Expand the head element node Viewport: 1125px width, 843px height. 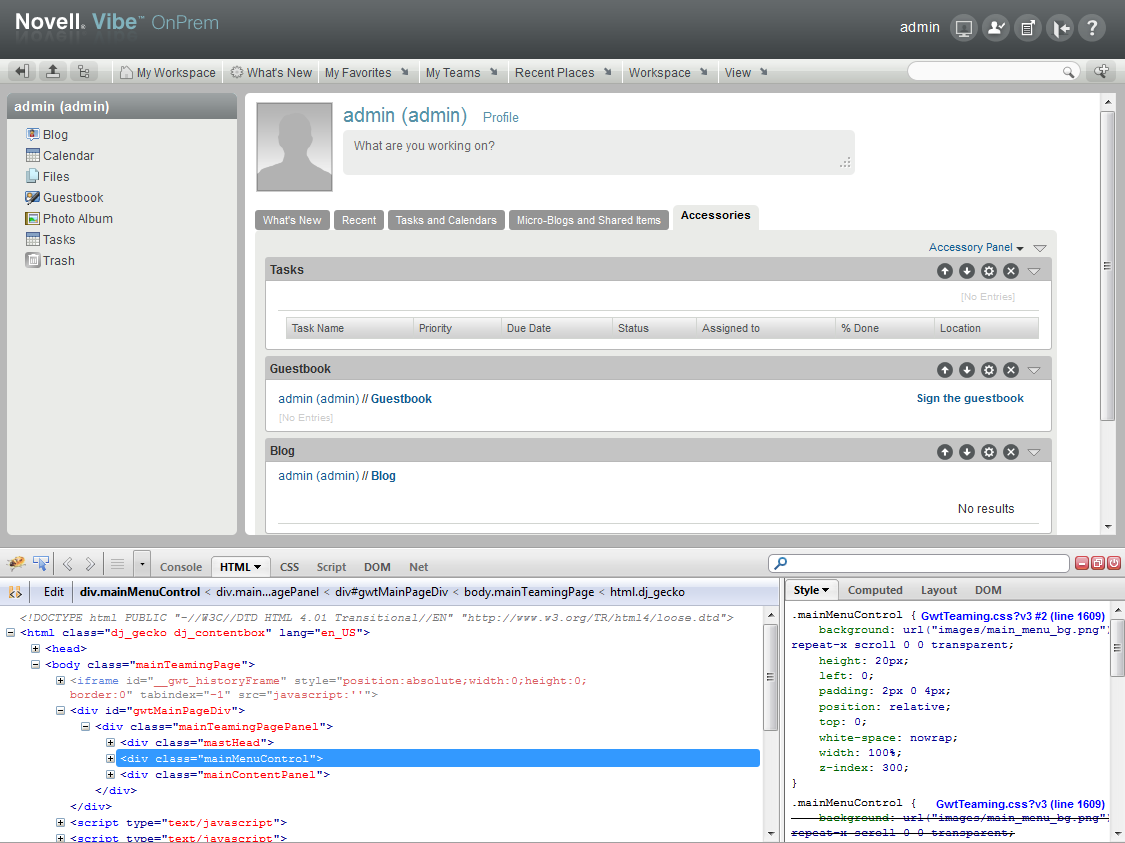pyautogui.click(x=36, y=649)
